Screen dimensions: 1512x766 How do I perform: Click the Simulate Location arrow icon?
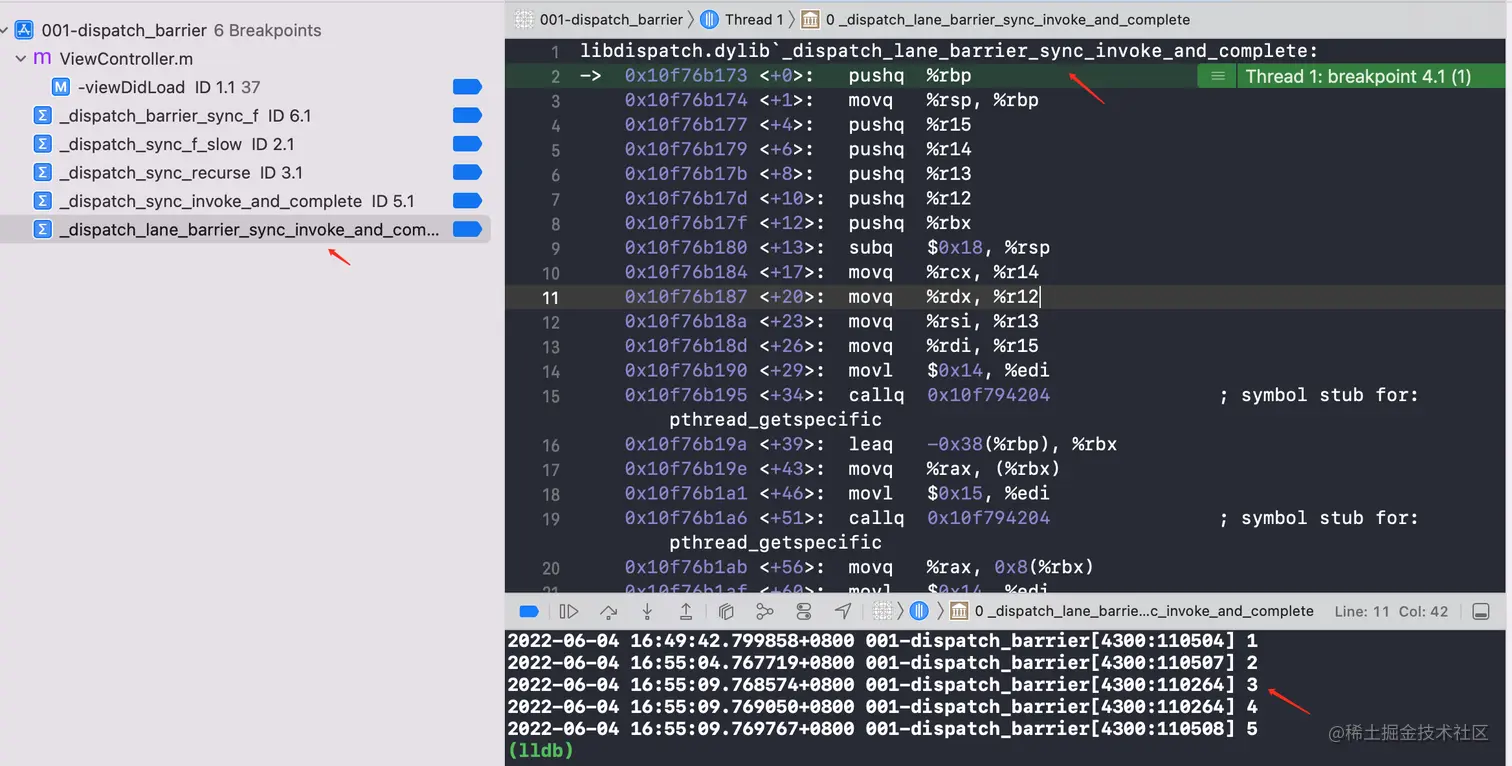coord(843,611)
